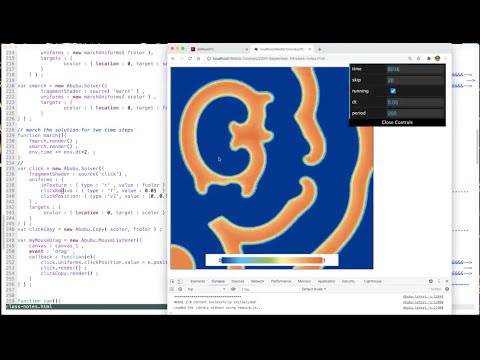480x360 pixels.
Task: Click the time value field
Action: tap(415, 69)
